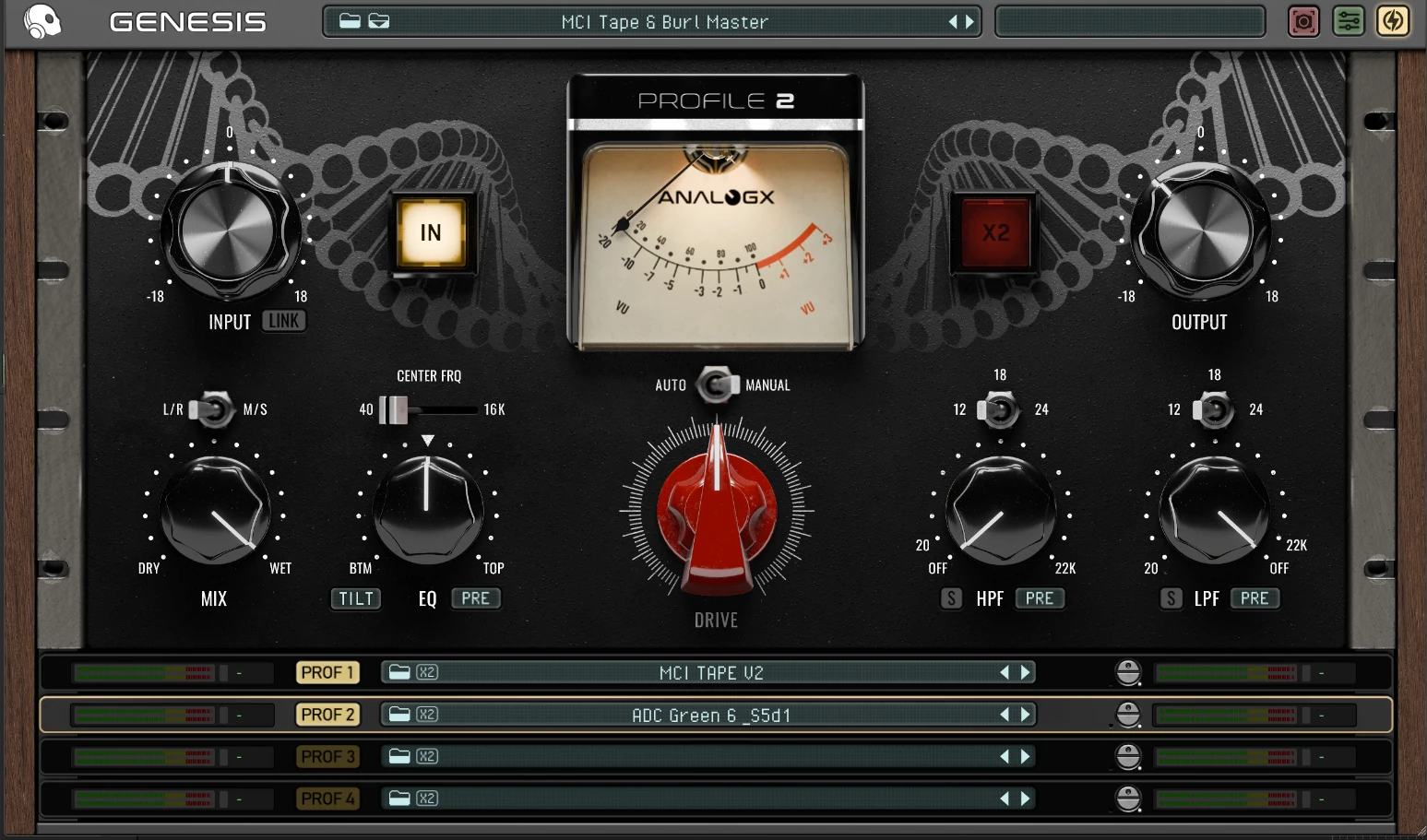
Task: Open the green settings sliders icon
Action: (1349, 21)
